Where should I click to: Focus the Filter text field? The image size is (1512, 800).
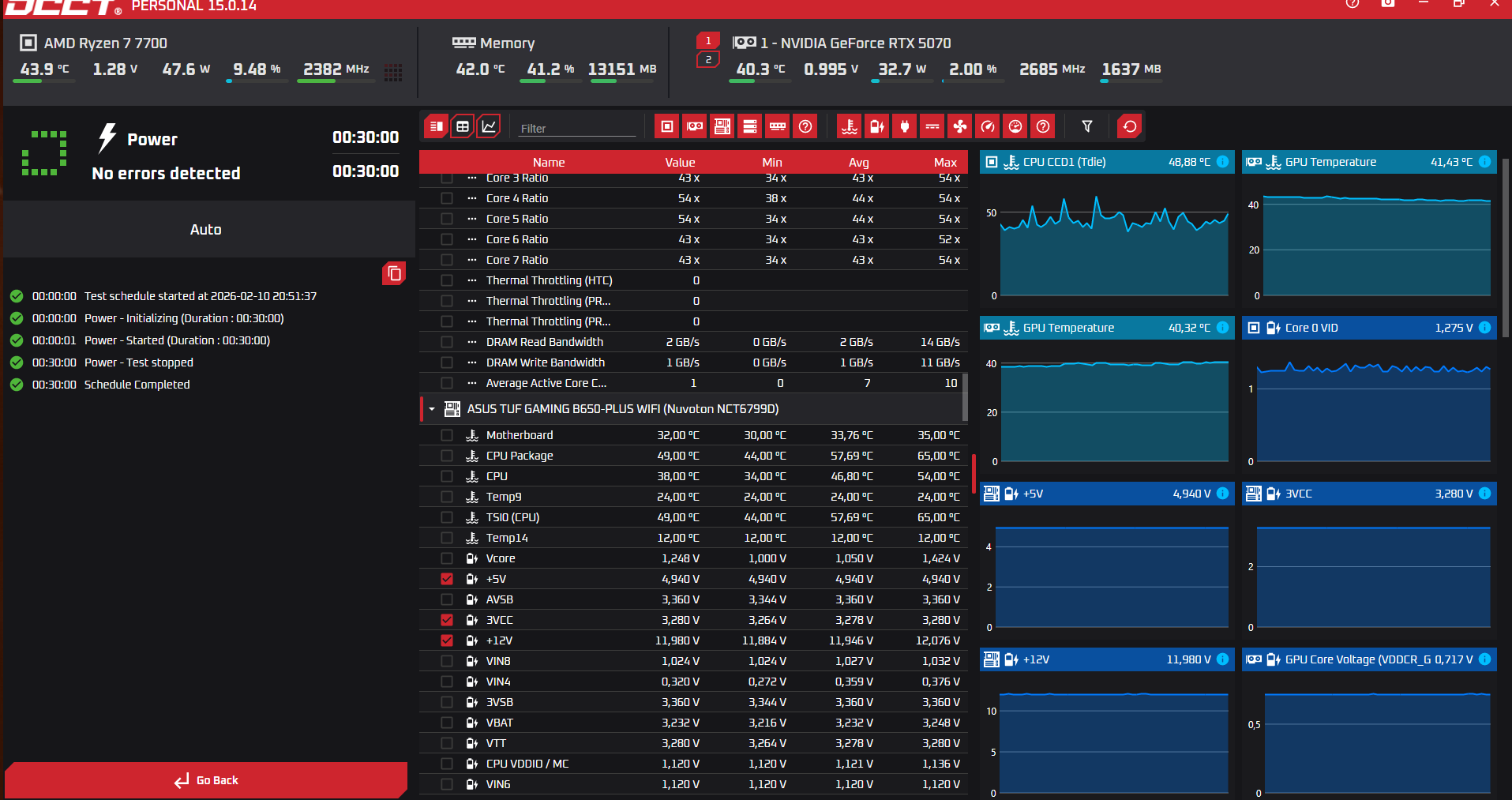click(x=577, y=128)
